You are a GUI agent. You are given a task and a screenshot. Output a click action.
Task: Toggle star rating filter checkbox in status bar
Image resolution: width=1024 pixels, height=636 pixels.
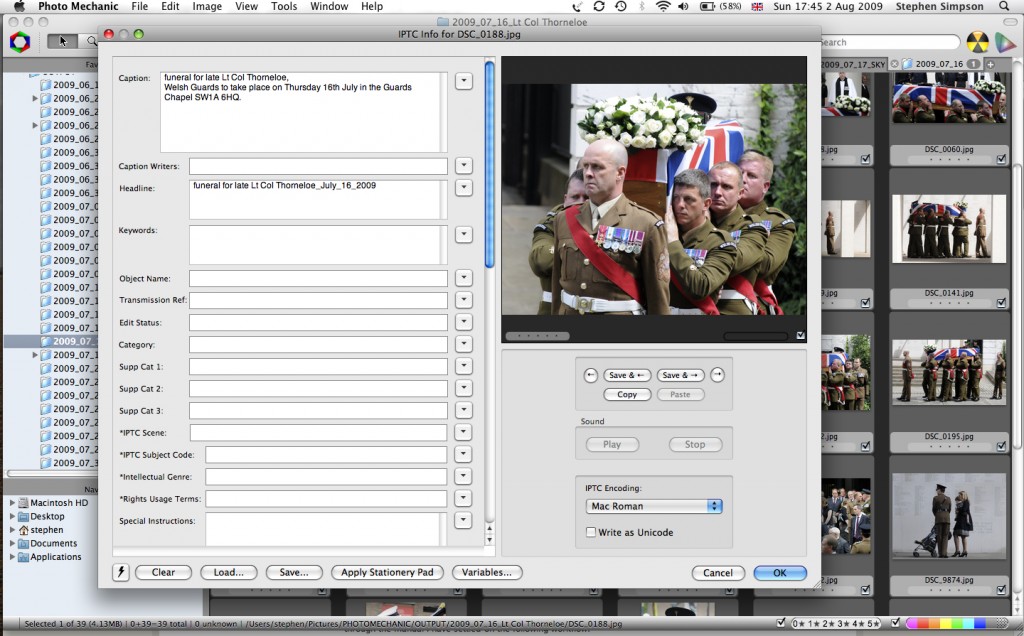(x=781, y=623)
